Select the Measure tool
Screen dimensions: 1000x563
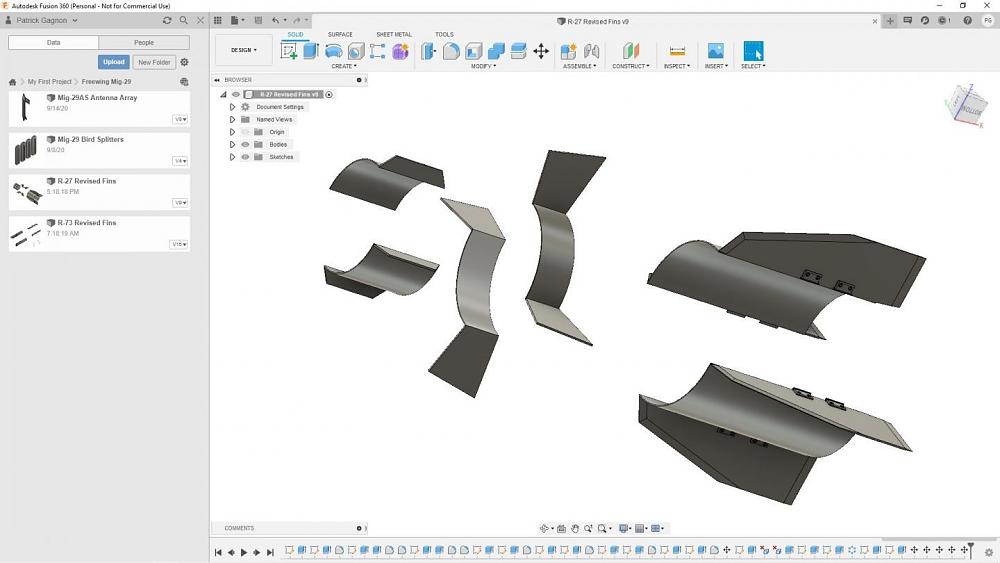(677, 51)
